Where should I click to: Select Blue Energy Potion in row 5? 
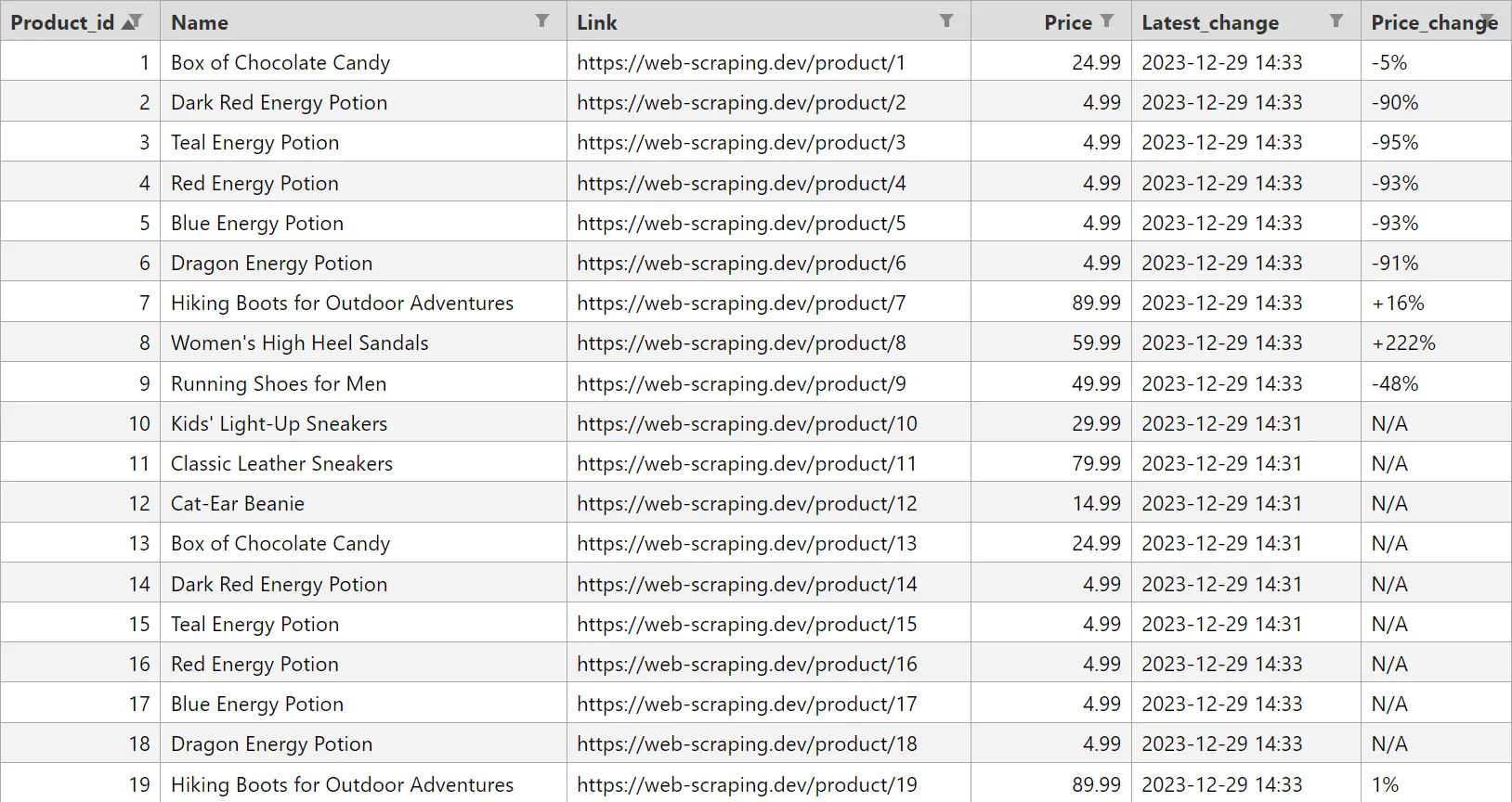[x=363, y=223]
